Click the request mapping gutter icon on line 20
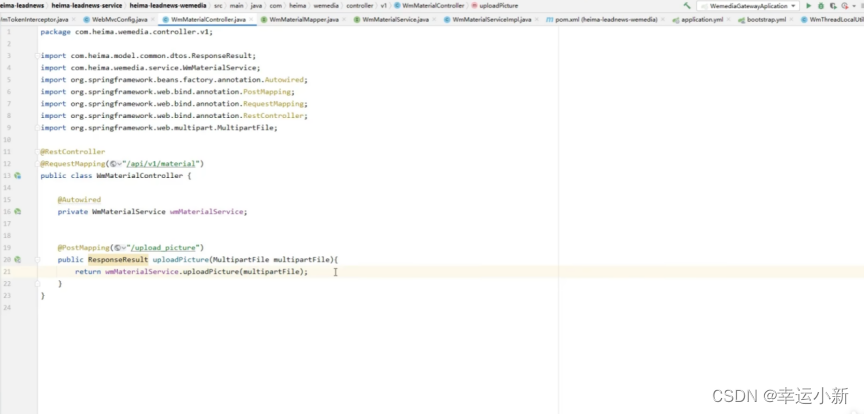The image size is (864, 414). point(18,259)
